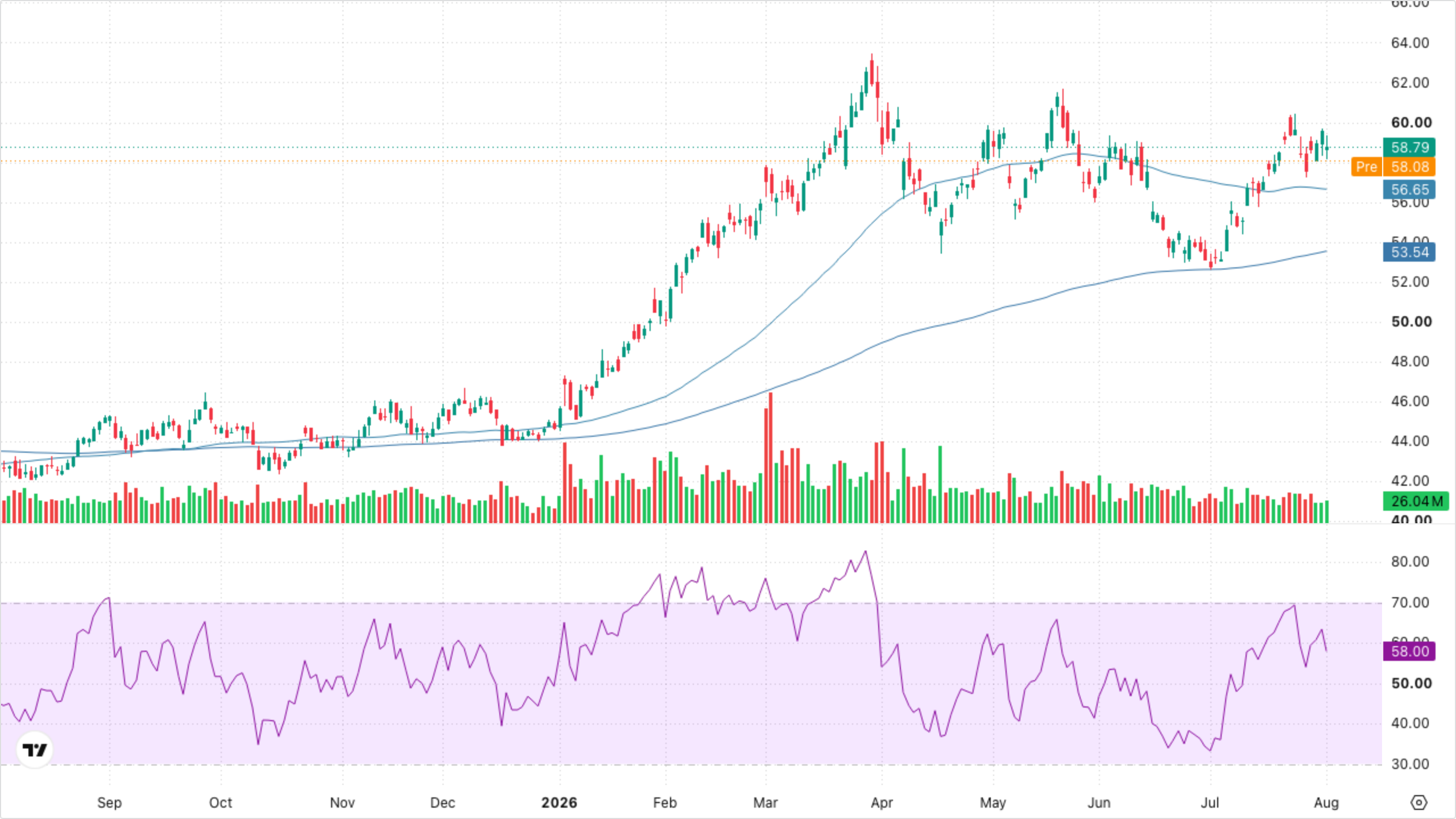Select Feb on the time axis
The height and width of the screenshot is (819, 1456).
tap(665, 803)
